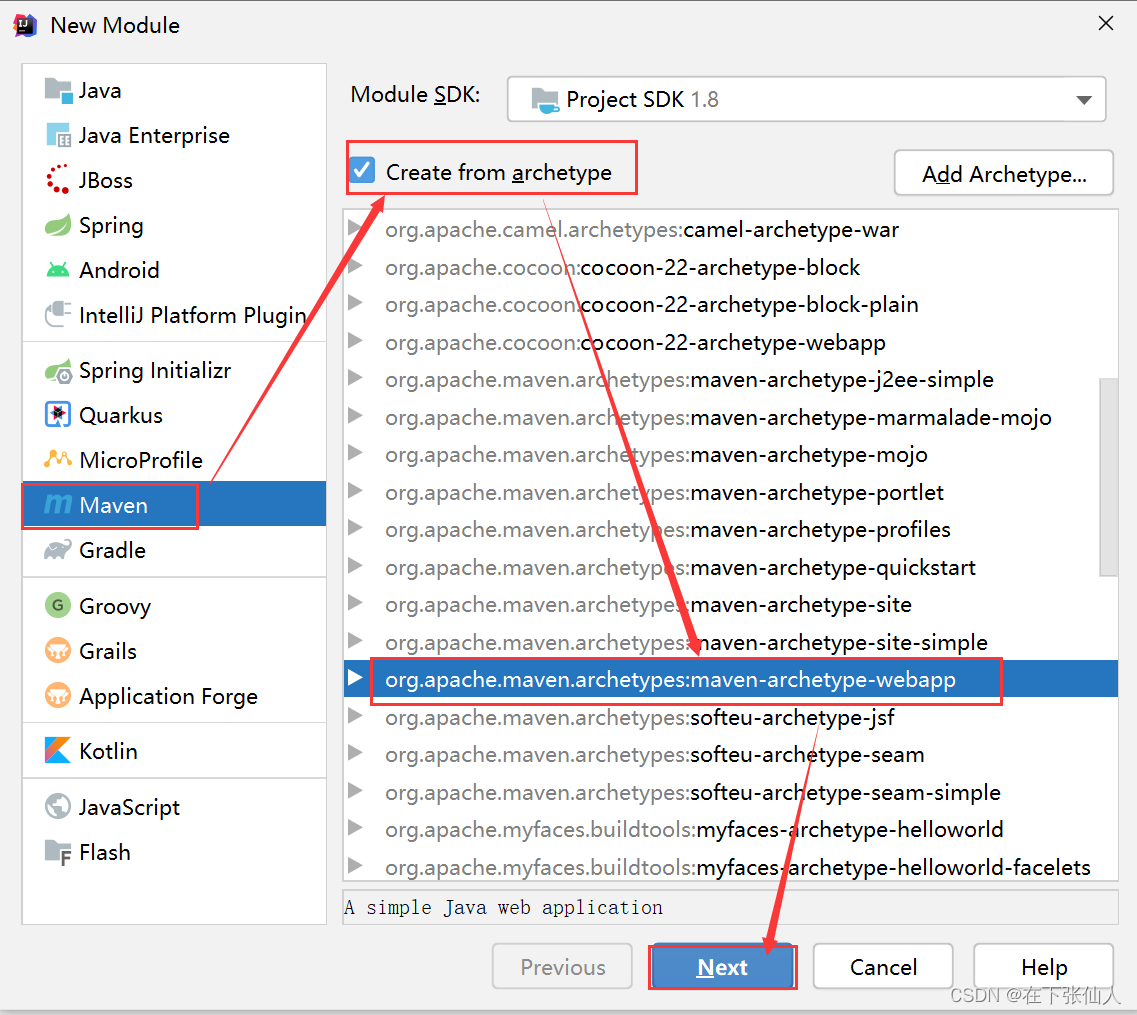Viewport: 1137px width, 1015px height.
Task: Click the Next button
Action: click(x=722, y=967)
